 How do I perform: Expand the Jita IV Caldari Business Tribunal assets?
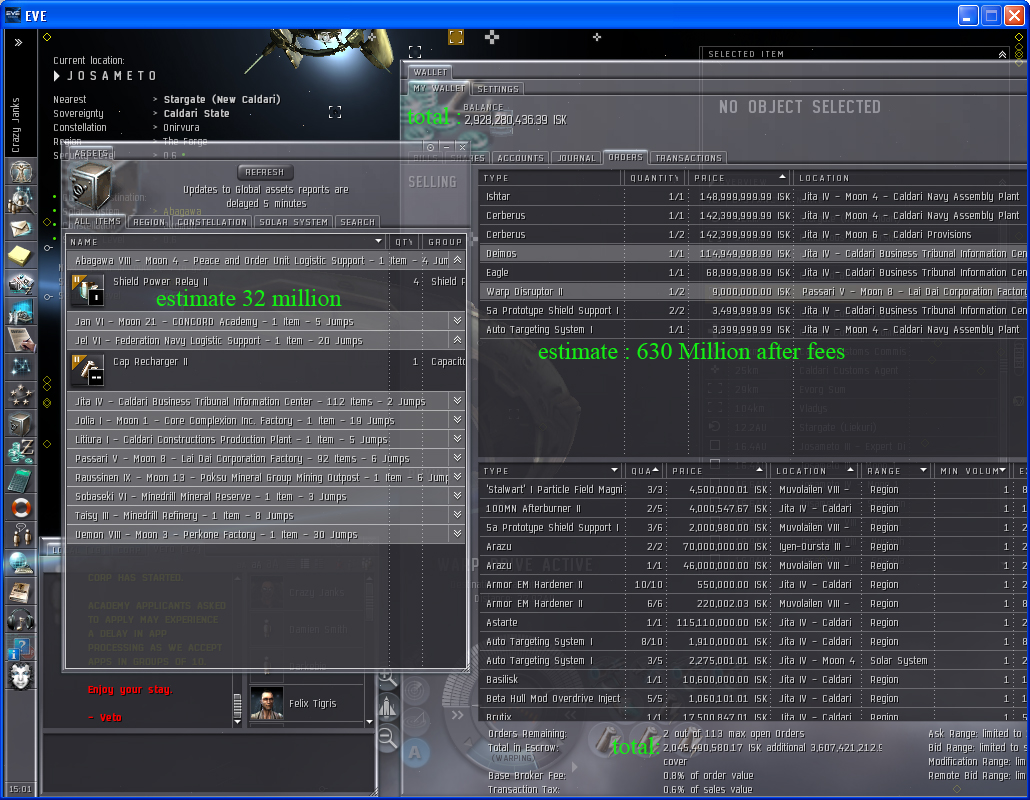457,401
